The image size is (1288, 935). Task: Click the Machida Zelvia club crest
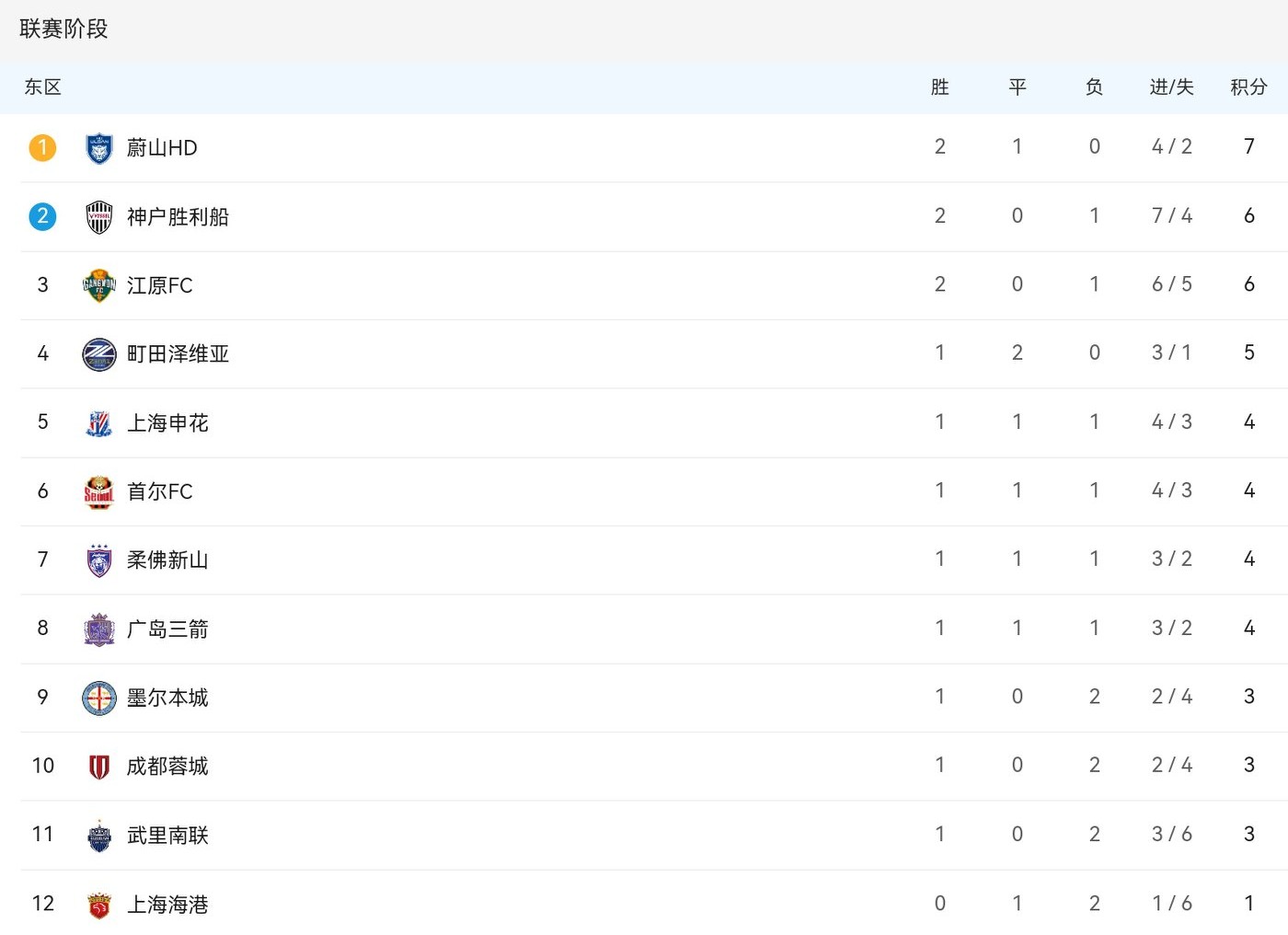pyautogui.click(x=98, y=354)
